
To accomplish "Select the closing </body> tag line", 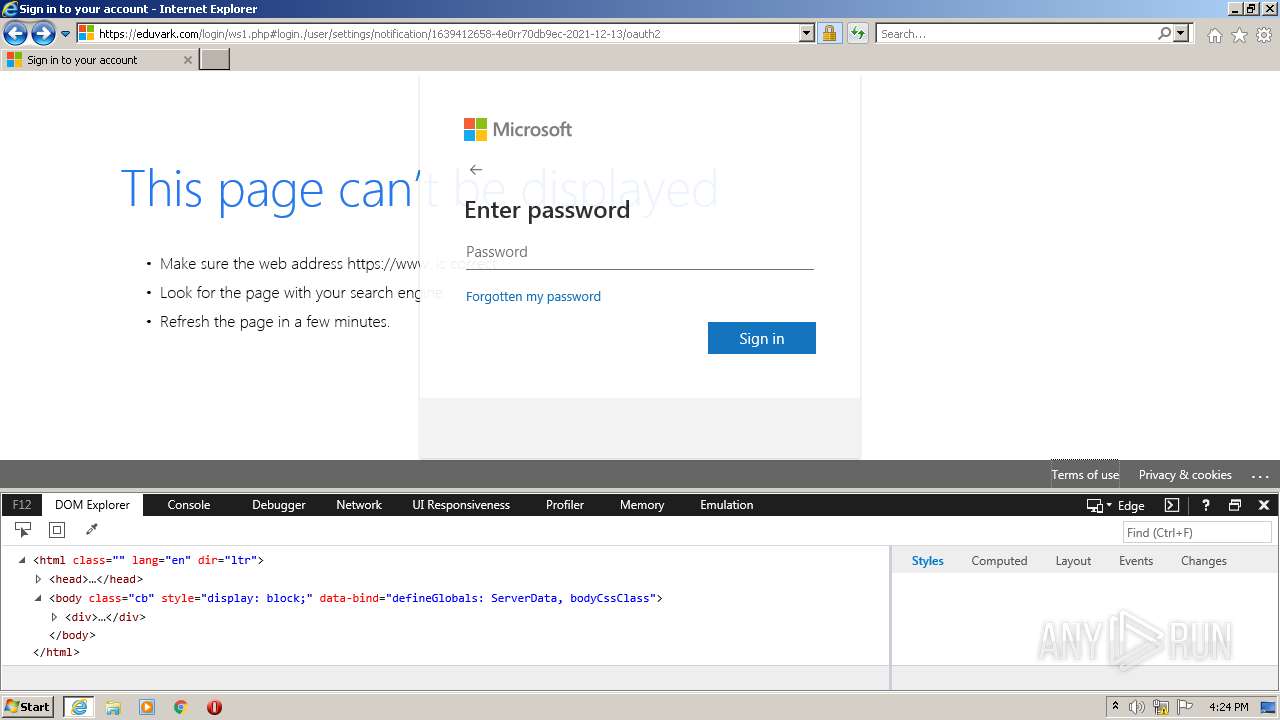I will click(72, 635).
